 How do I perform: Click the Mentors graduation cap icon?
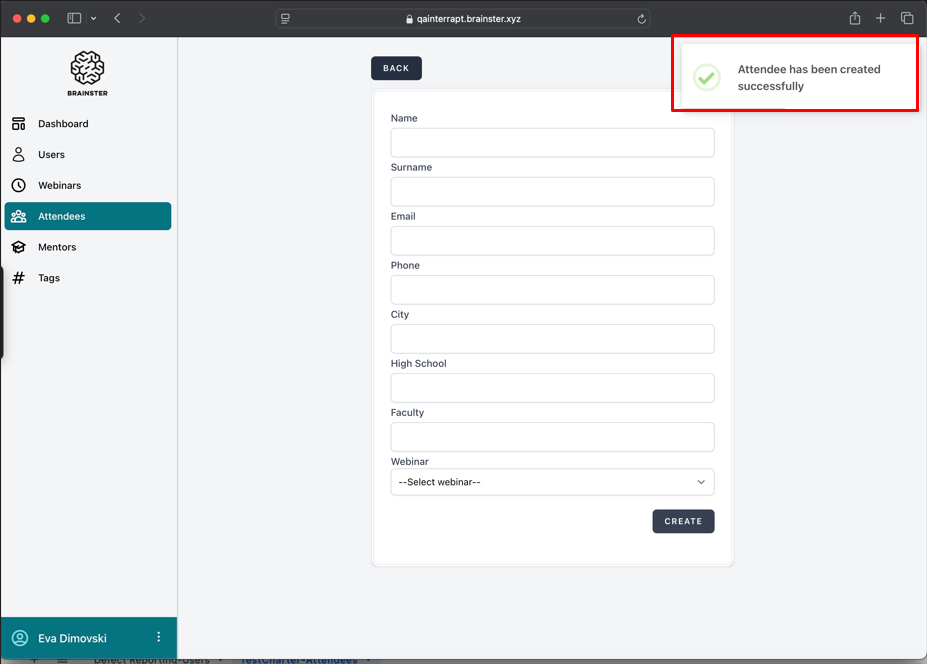coord(18,247)
